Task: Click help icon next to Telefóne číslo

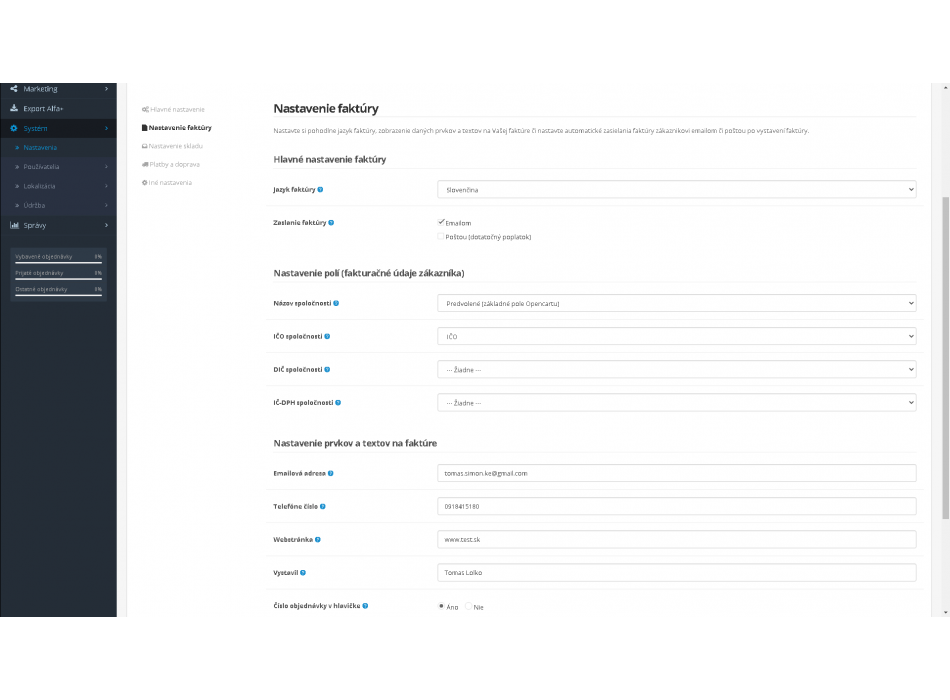Action: click(323, 507)
